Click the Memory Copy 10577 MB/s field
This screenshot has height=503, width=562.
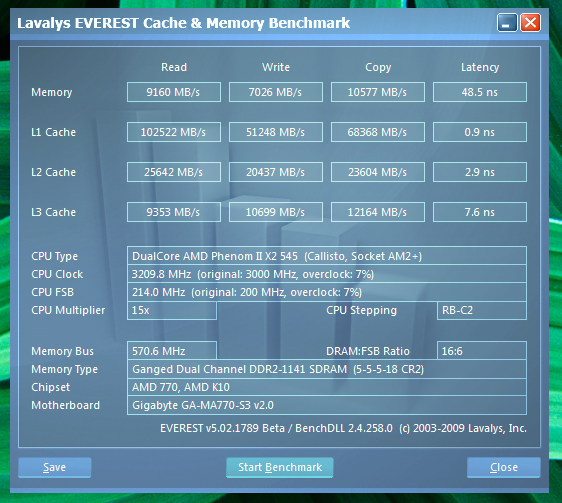point(378,92)
